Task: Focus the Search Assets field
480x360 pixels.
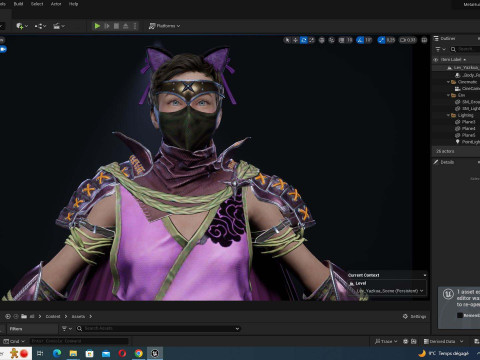Action: click(x=158, y=329)
